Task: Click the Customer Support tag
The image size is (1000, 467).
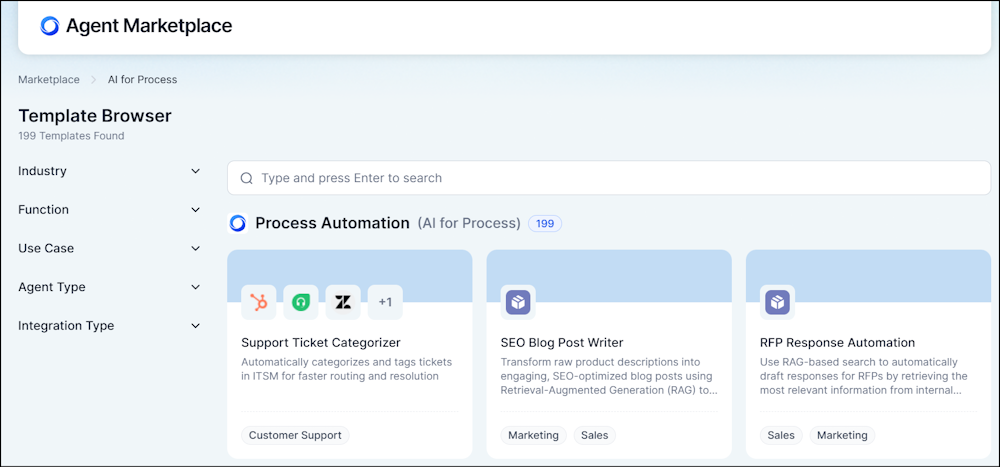Action: point(295,435)
